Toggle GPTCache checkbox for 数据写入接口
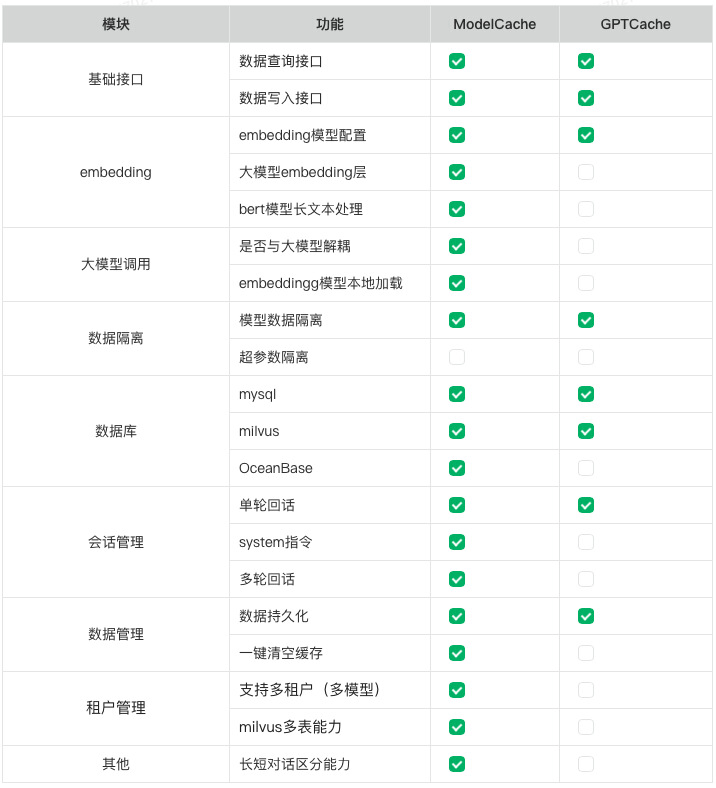Screen dimensions: 716x788 coord(586,98)
